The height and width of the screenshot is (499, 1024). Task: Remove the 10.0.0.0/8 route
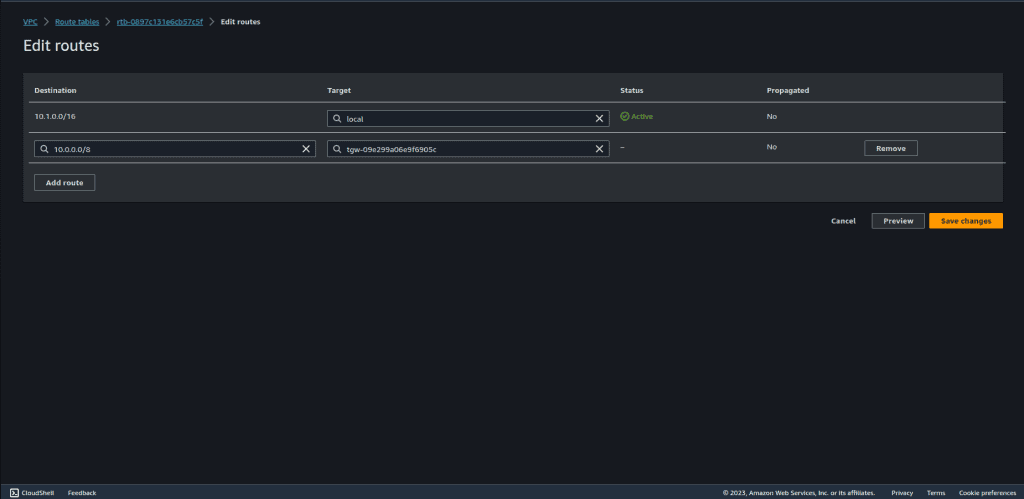[x=890, y=148]
